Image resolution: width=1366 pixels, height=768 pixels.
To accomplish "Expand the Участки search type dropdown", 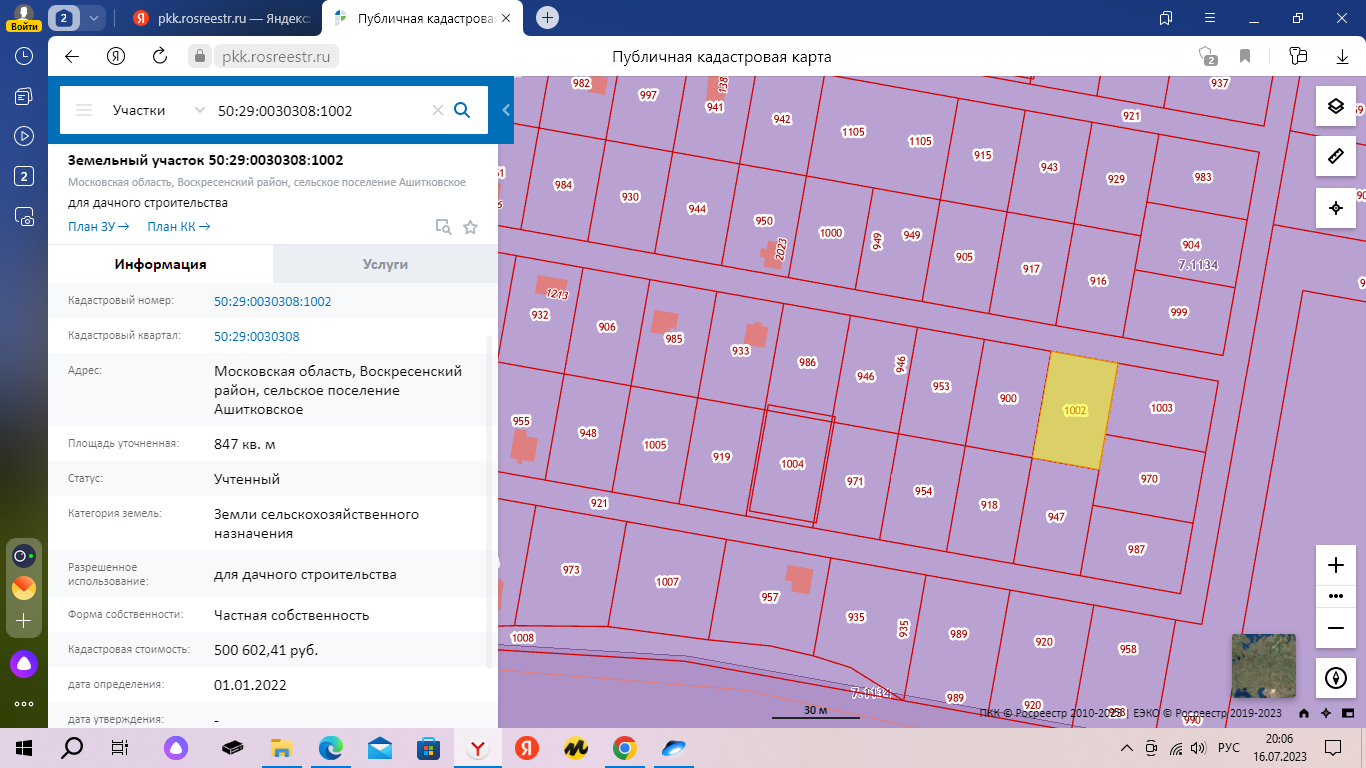I will click(x=199, y=110).
